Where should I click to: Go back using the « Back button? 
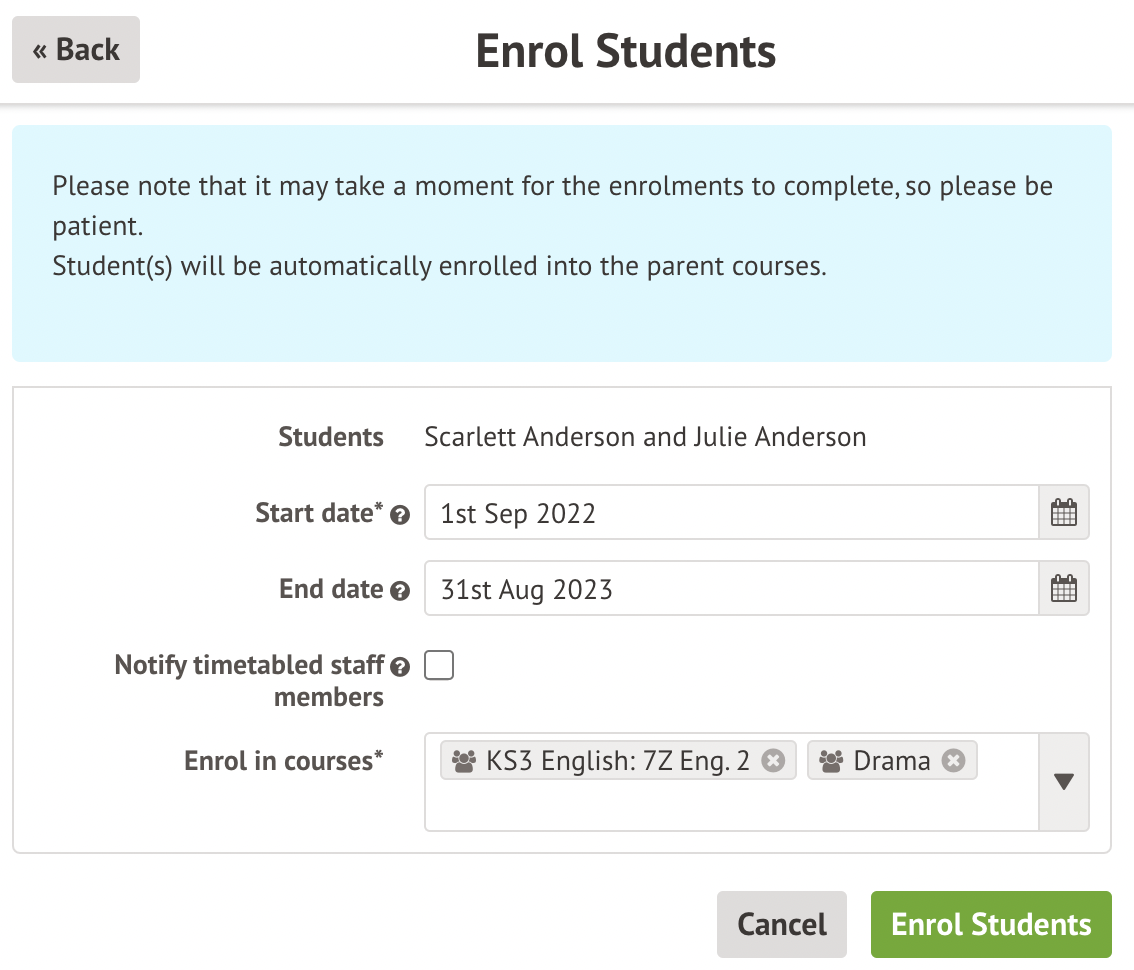pyautogui.click(x=76, y=49)
